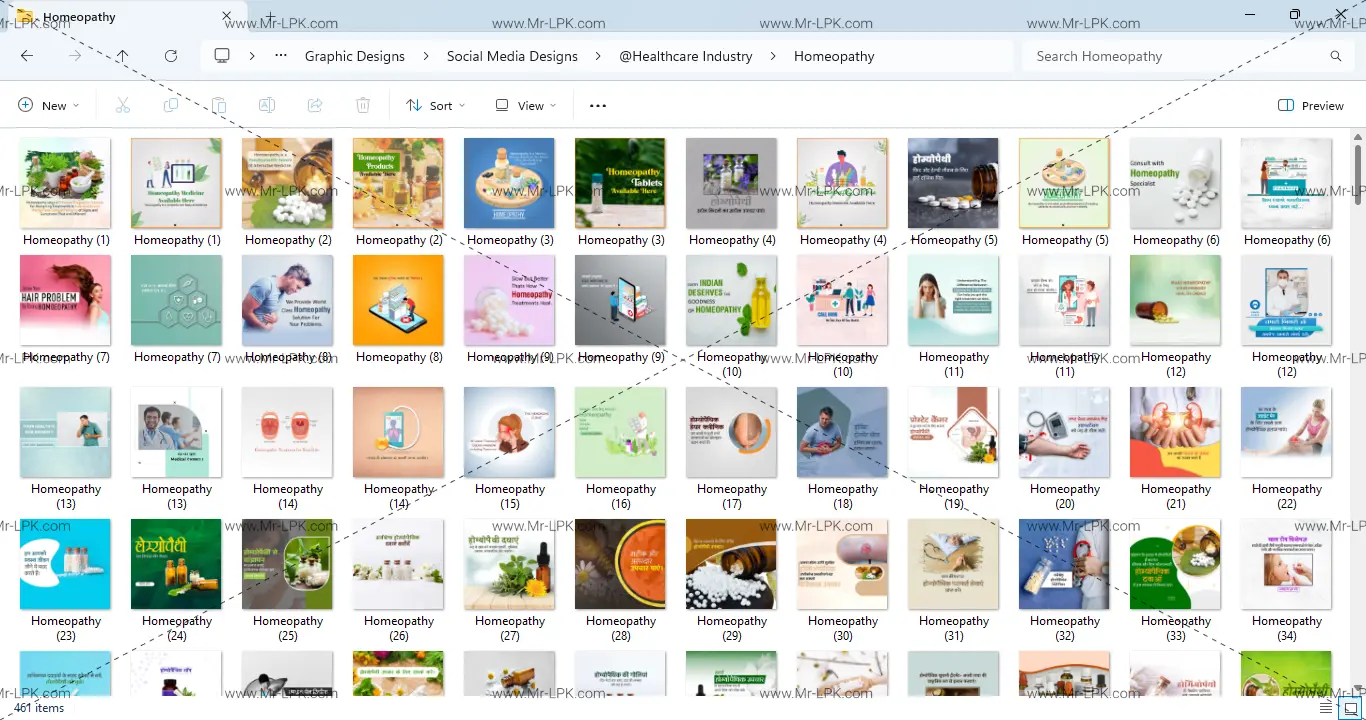Navigate back to previous folder
The image size is (1366, 720).
pos(27,56)
